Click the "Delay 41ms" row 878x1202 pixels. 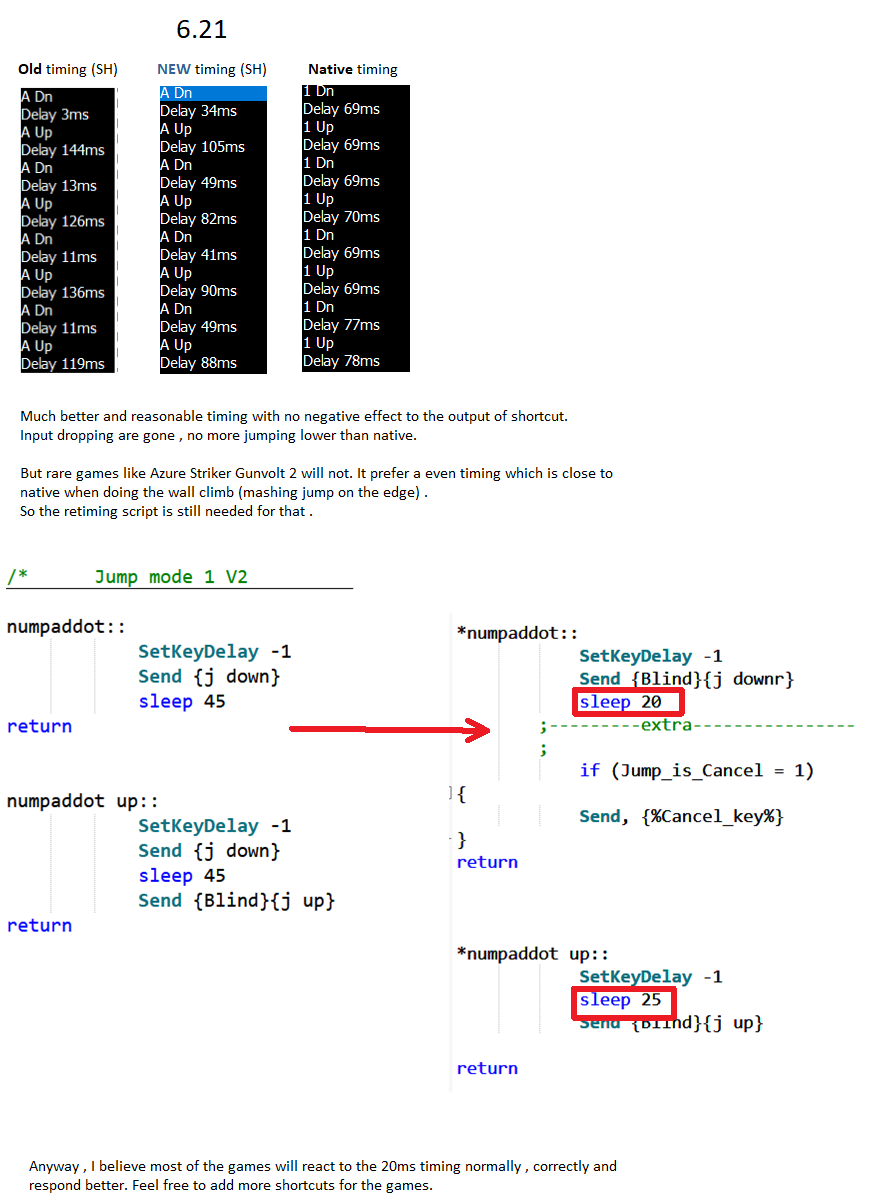point(199,255)
